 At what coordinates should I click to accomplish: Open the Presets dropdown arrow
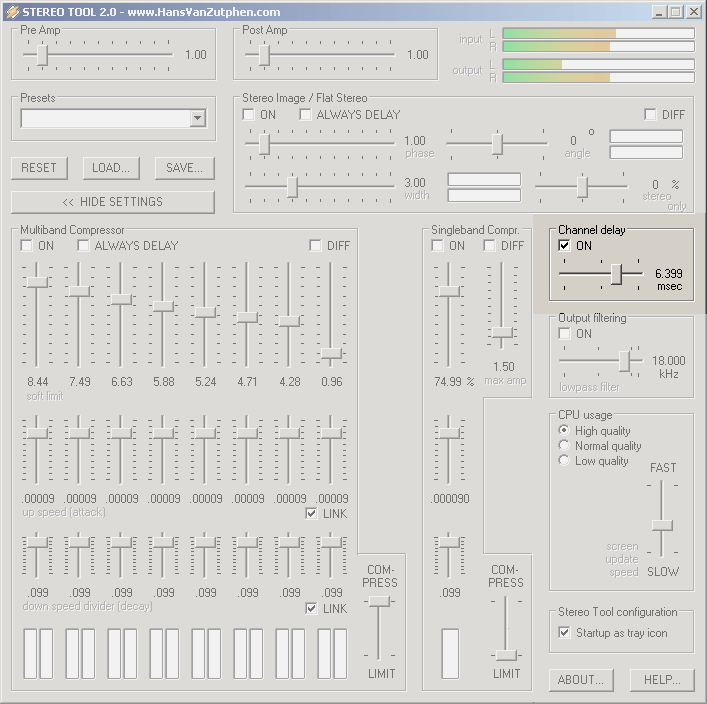(x=197, y=119)
